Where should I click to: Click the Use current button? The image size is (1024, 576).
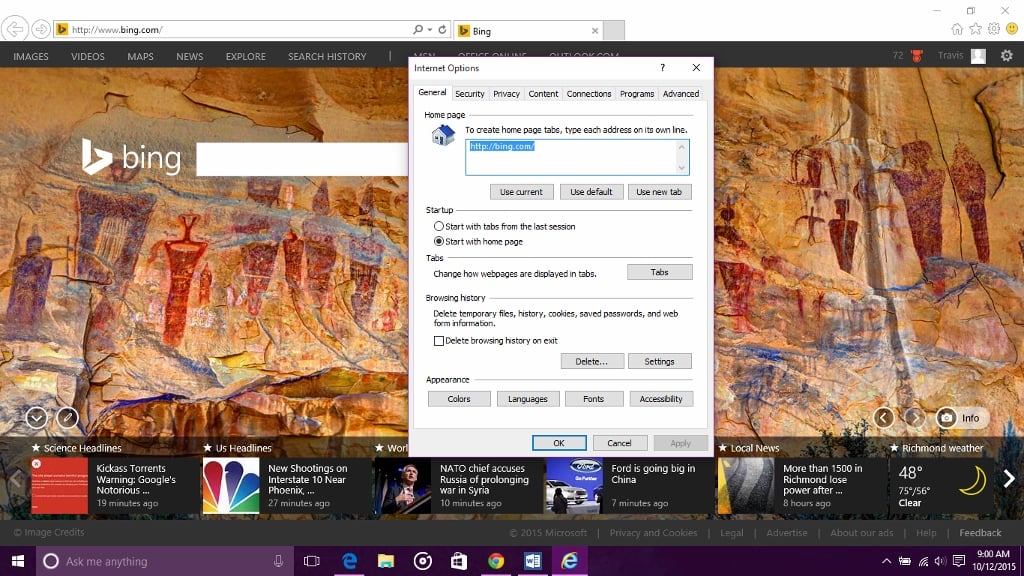click(521, 191)
